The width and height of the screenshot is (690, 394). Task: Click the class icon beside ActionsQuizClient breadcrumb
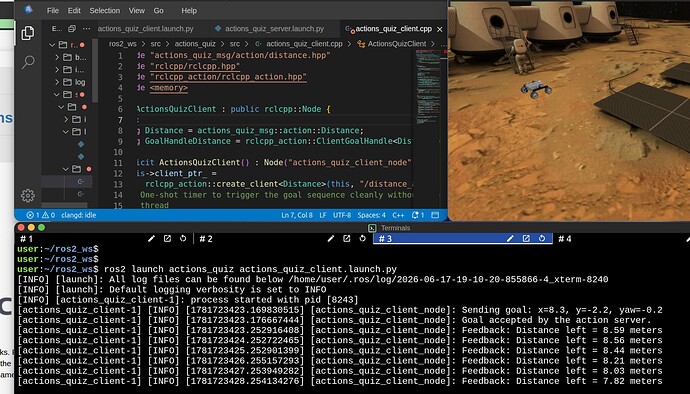click(x=361, y=44)
